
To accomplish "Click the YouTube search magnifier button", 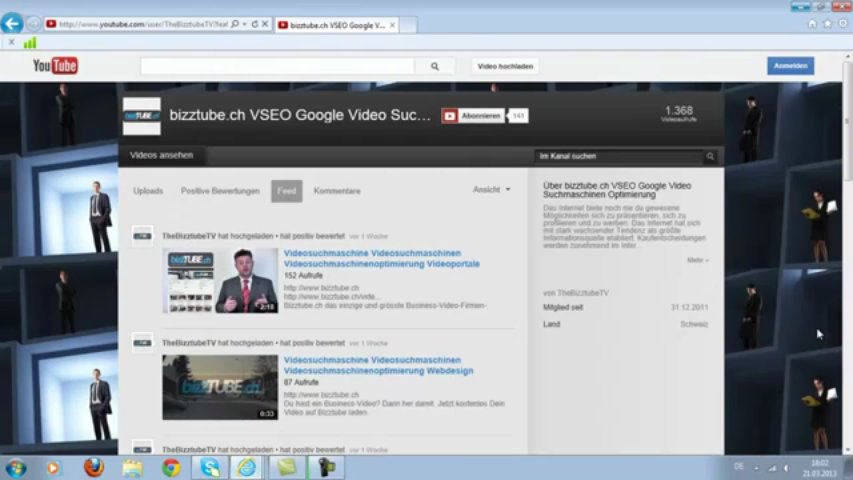I will 435,66.
